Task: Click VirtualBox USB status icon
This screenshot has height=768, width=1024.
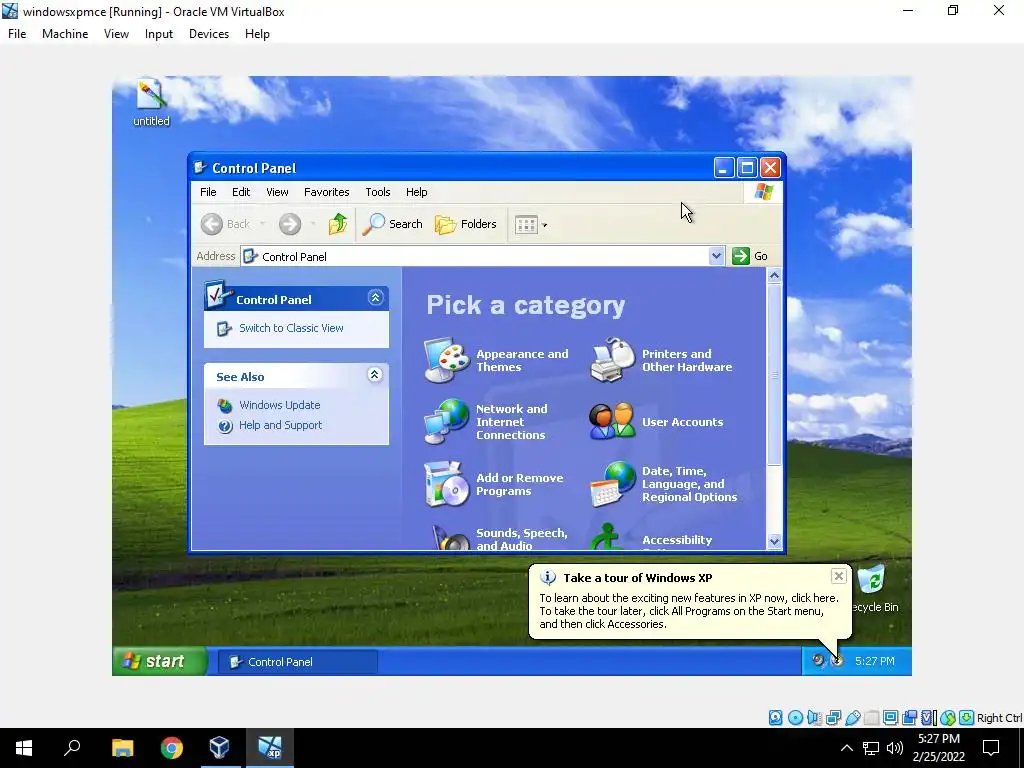Action: 853,718
